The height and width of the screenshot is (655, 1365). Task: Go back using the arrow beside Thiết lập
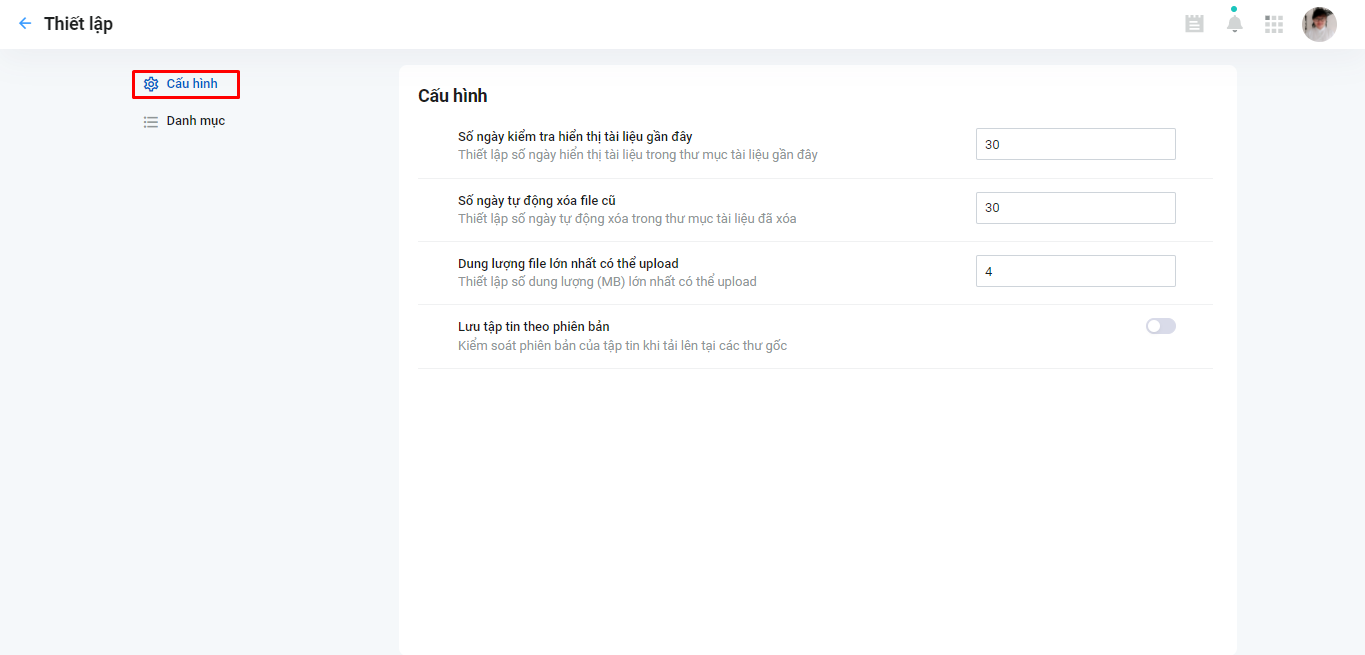tap(25, 23)
